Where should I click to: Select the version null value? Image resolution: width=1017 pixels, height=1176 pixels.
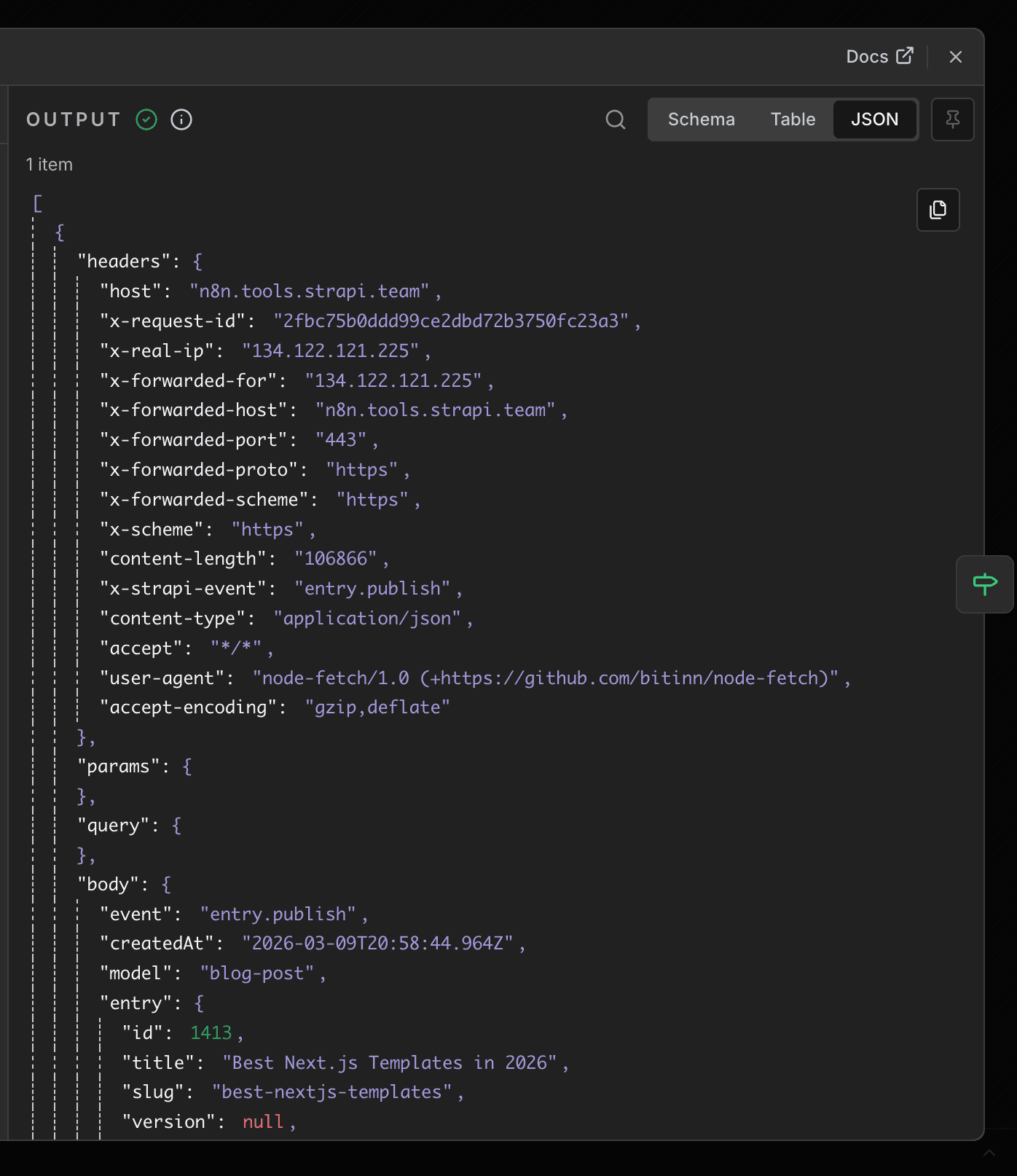263,1122
